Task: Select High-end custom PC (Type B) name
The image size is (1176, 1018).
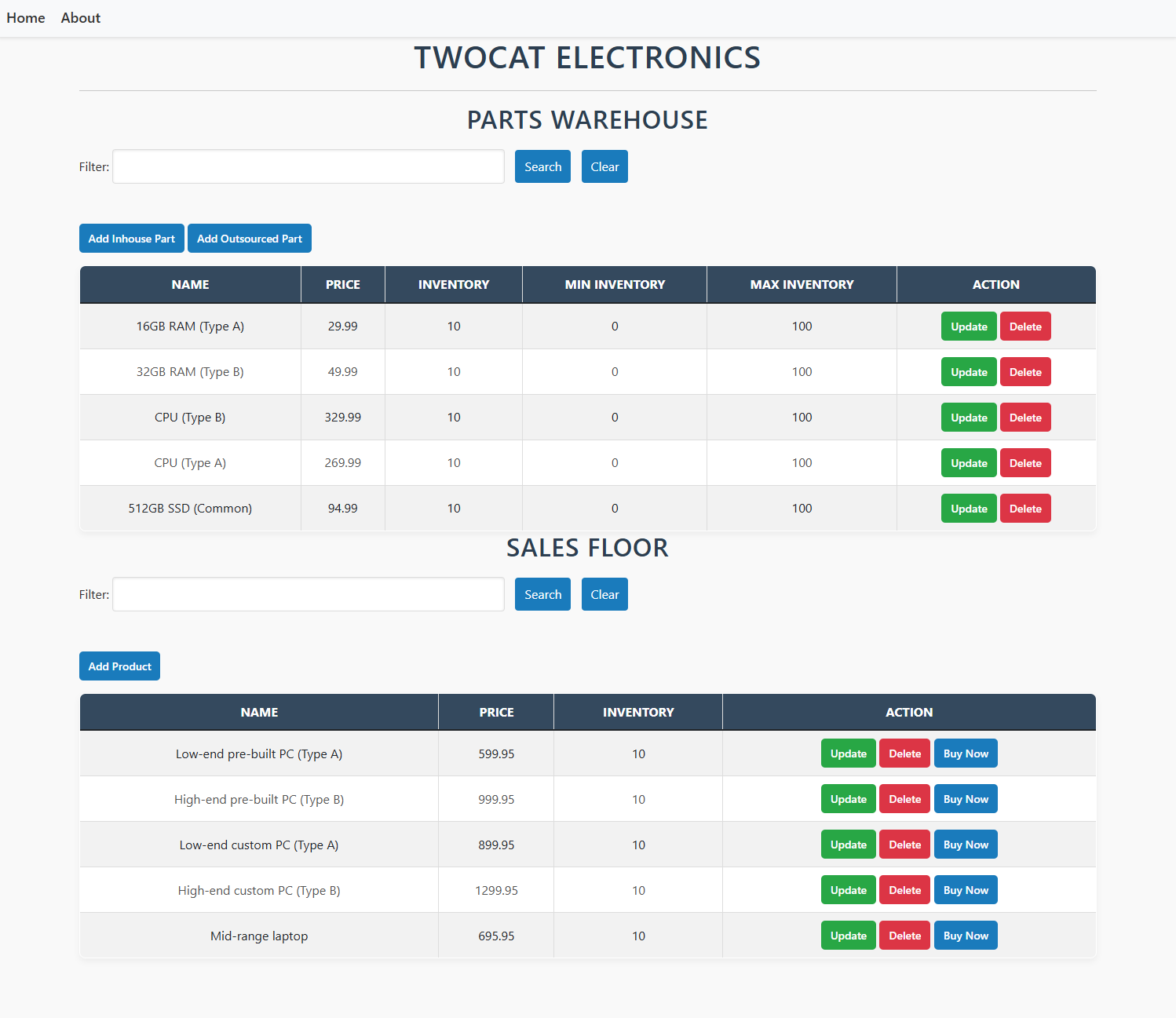Action: pyautogui.click(x=259, y=890)
